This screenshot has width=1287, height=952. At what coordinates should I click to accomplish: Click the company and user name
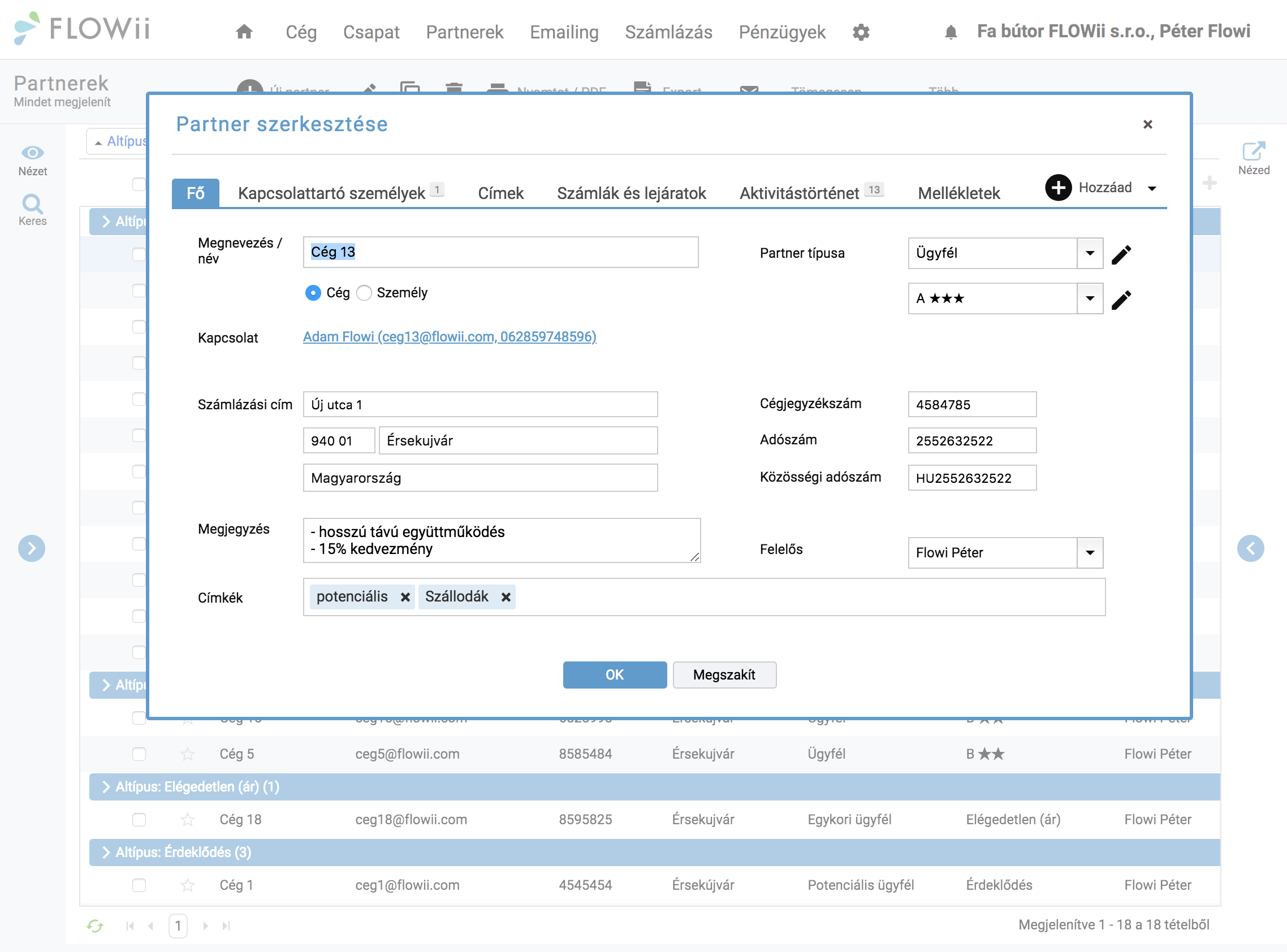point(1113,31)
